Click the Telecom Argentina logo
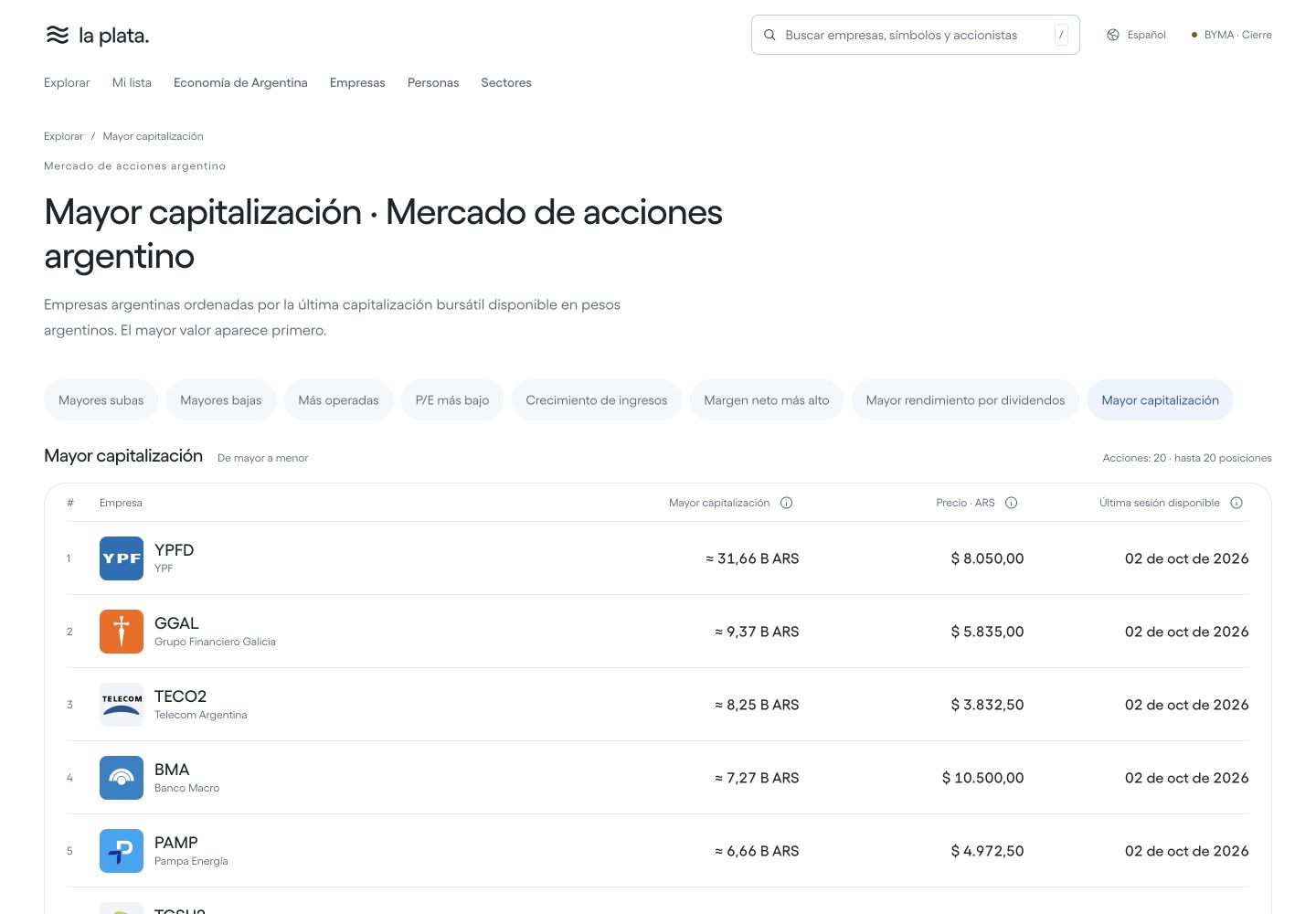 click(122, 705)
